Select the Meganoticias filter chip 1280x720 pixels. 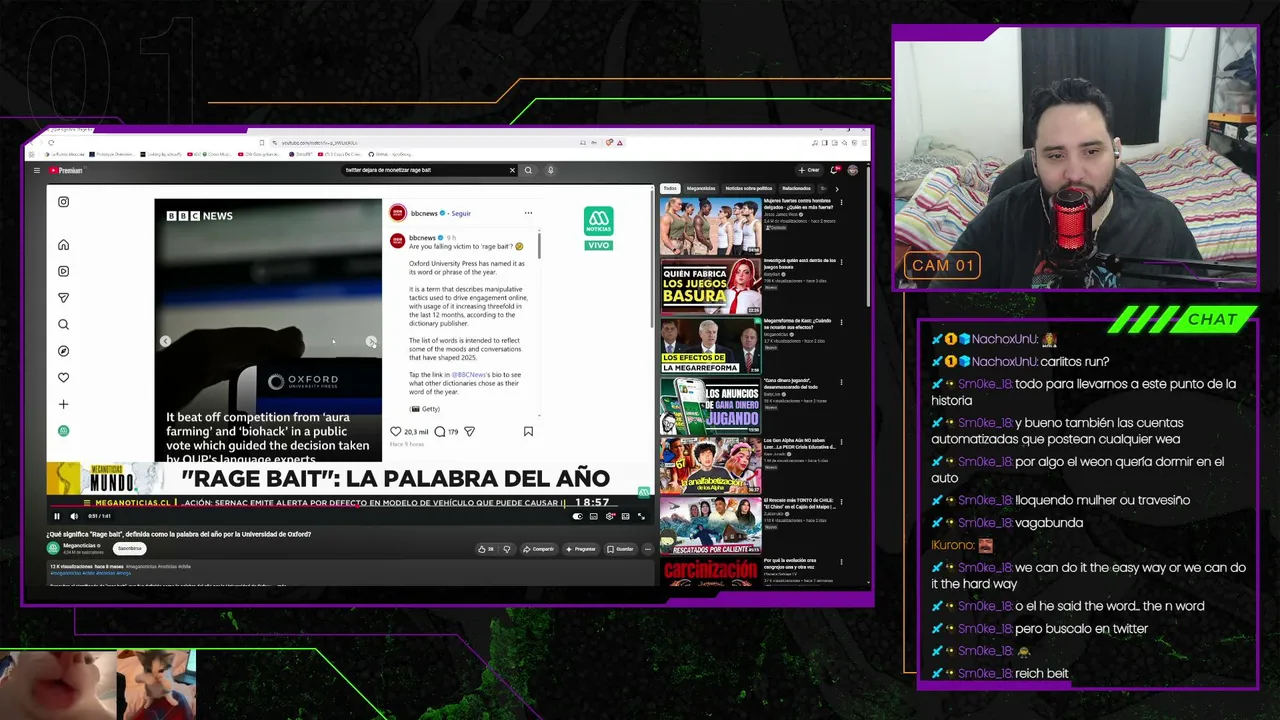[701, 188]
